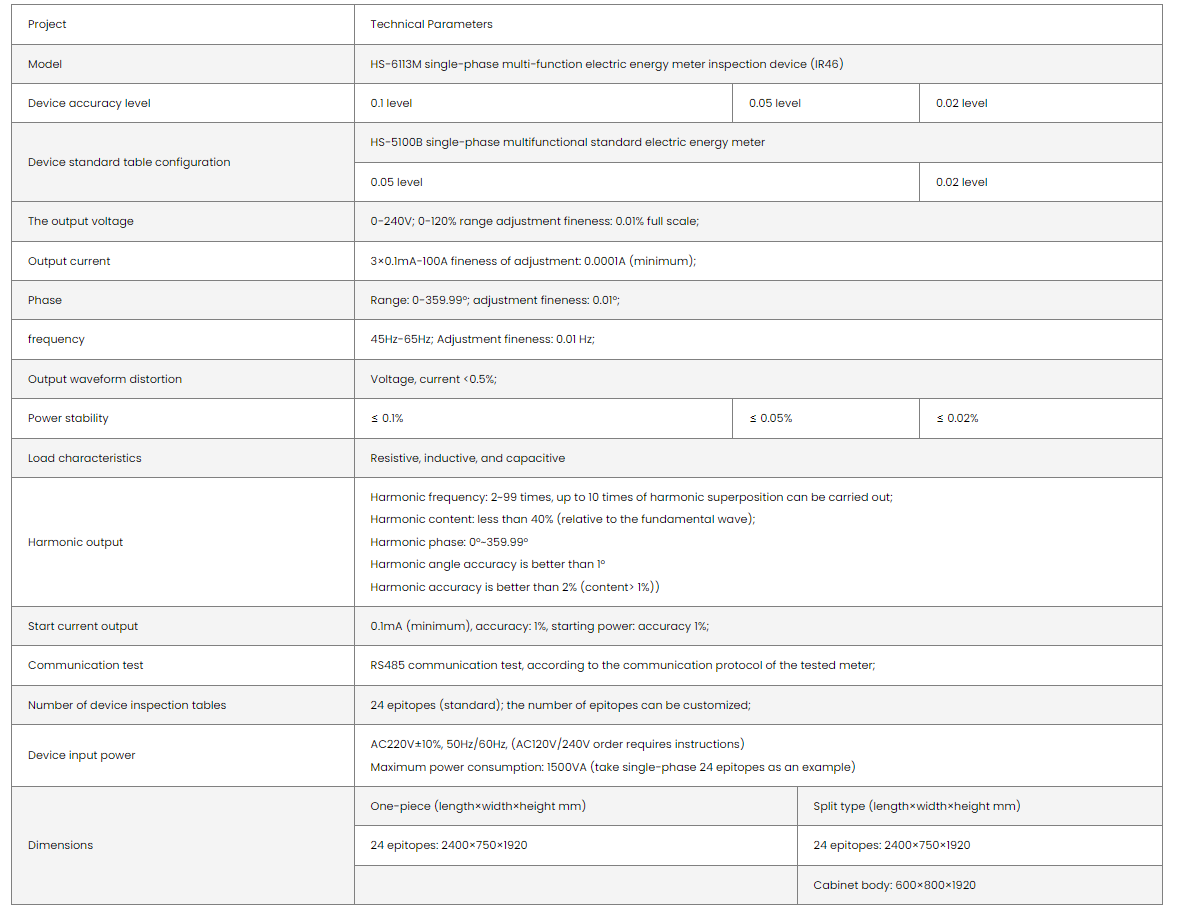Click the RS485 communication test description
1177x912 pixels.
click(622, 665)
